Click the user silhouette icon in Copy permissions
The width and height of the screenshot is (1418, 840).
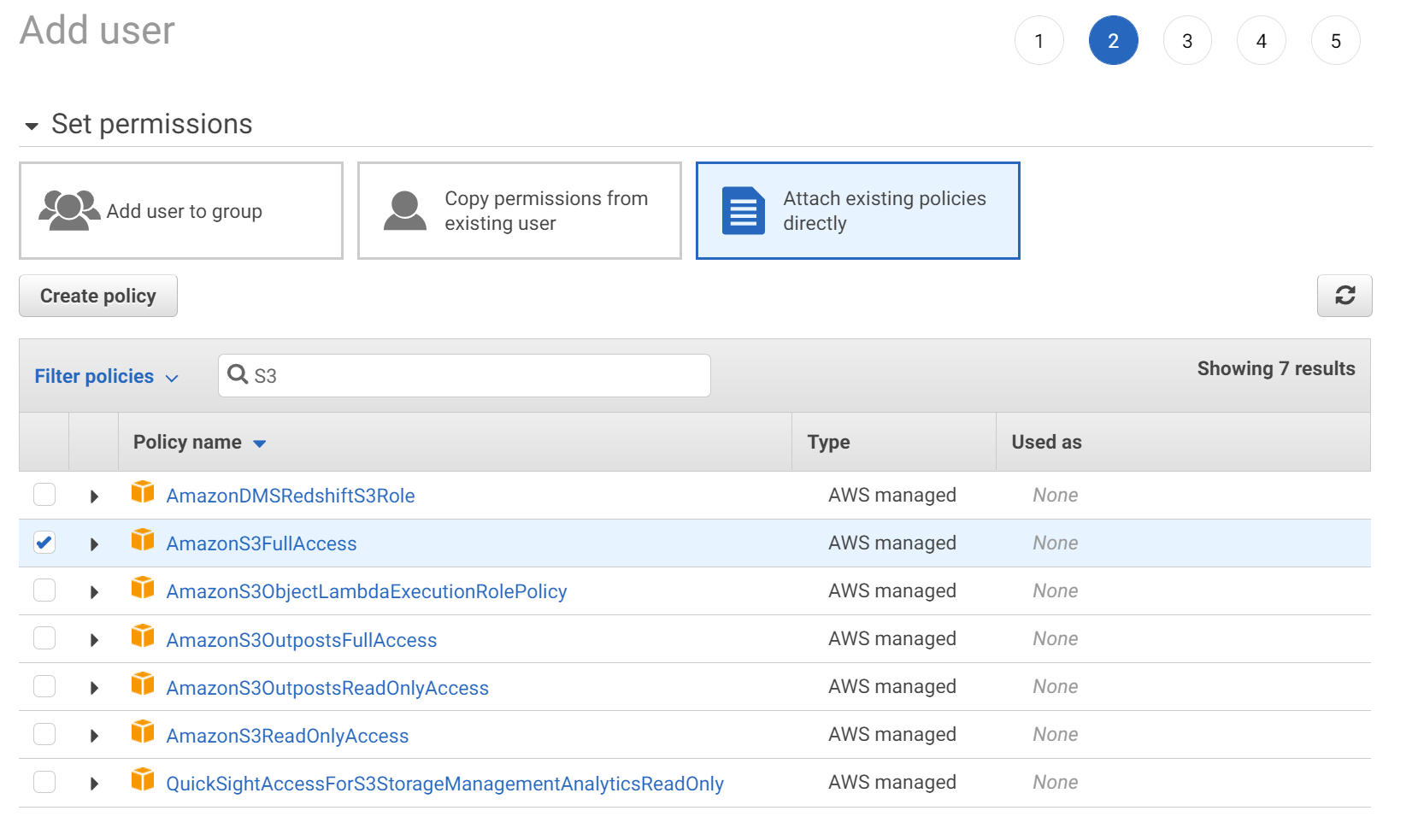pos(405,211)
